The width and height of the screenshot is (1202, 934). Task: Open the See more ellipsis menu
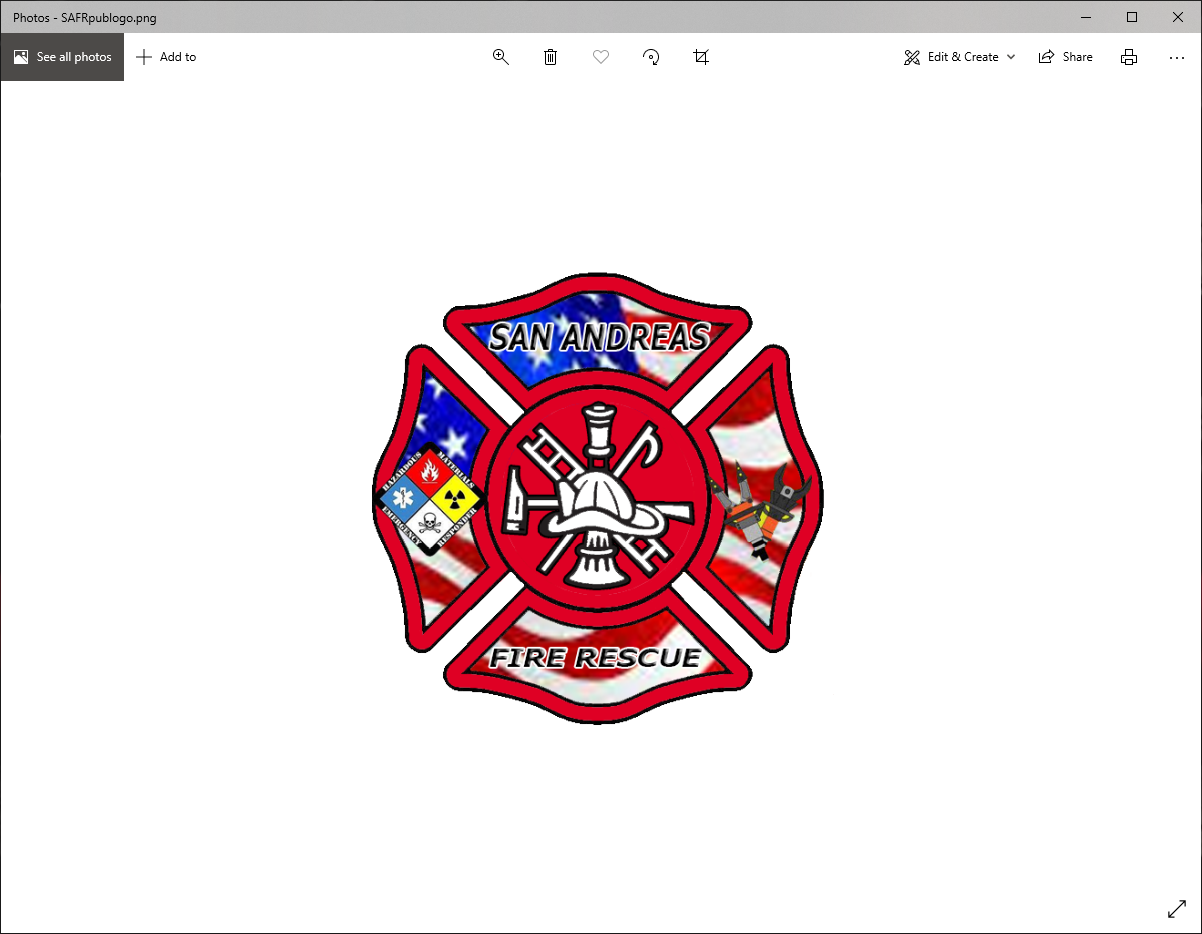point(1177,57)
